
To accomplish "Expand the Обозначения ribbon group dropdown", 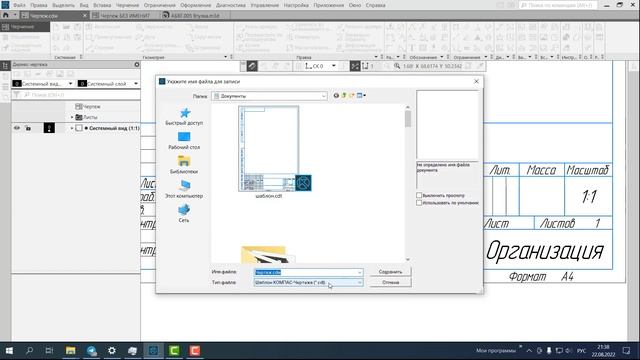I will click(x=442, y=57).
